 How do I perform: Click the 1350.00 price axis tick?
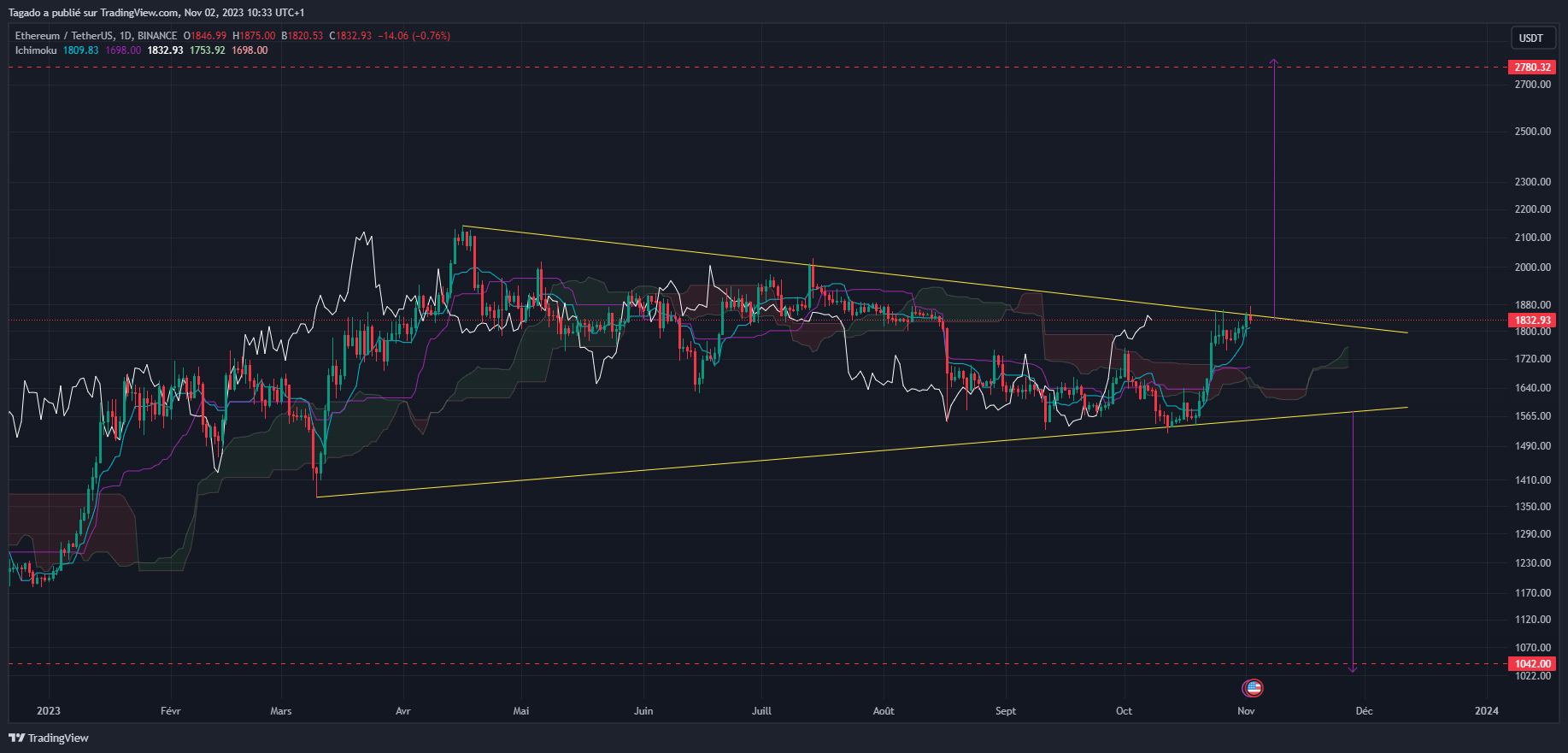point(1533,507)
